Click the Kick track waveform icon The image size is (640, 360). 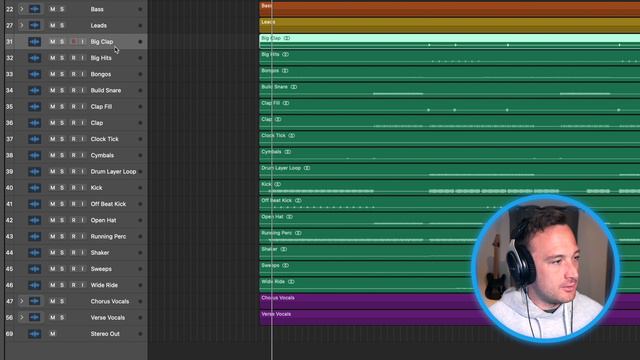[x=35, y=188]
